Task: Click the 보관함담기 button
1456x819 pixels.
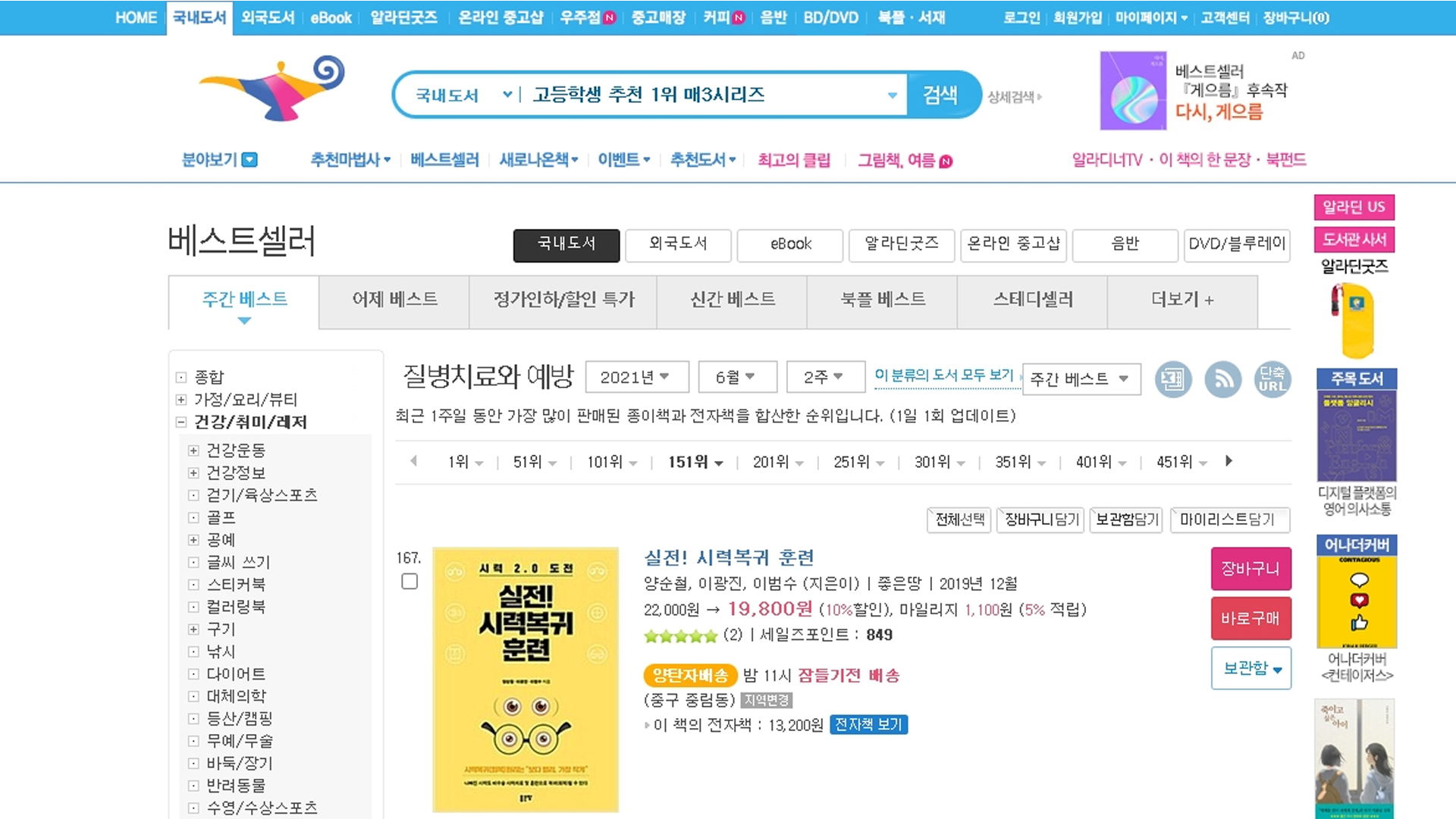Action: tap(1127, 519)
